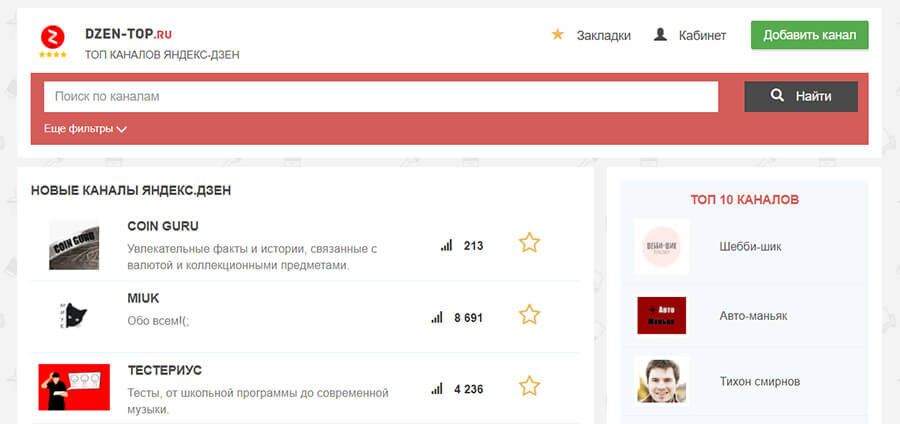Image resolution: width=900 pixels, height=424 pixels.
Task: Toggle the star bookmark for MIUK
Action: pyautogui.click(x=529, y=314)
